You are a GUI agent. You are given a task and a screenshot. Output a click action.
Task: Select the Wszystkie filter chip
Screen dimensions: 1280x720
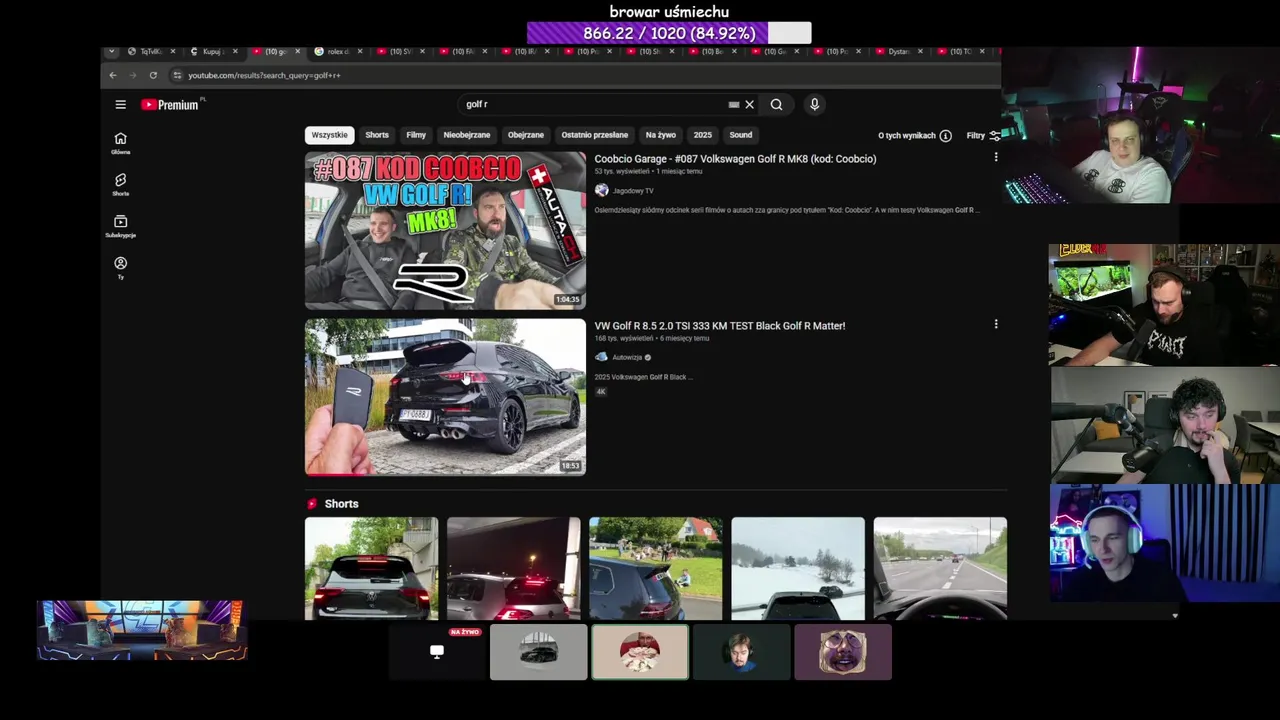pyautogui.click(x=329, y=135)
